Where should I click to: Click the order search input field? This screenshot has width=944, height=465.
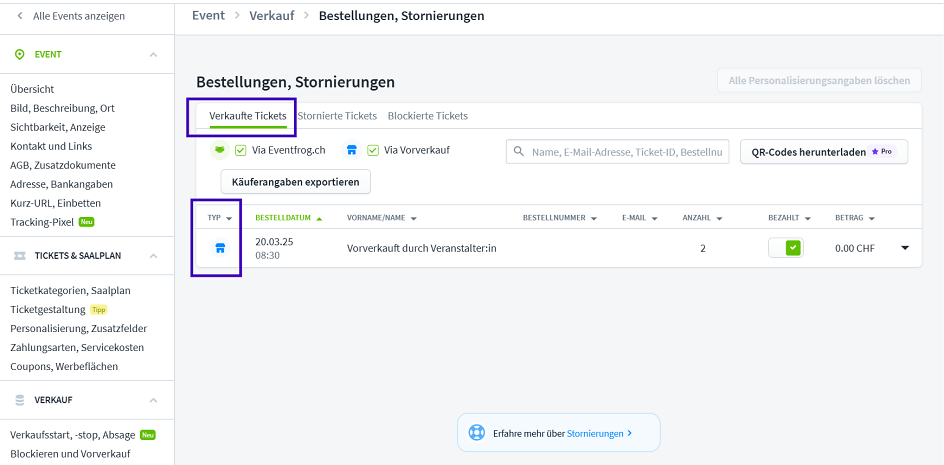617,152
